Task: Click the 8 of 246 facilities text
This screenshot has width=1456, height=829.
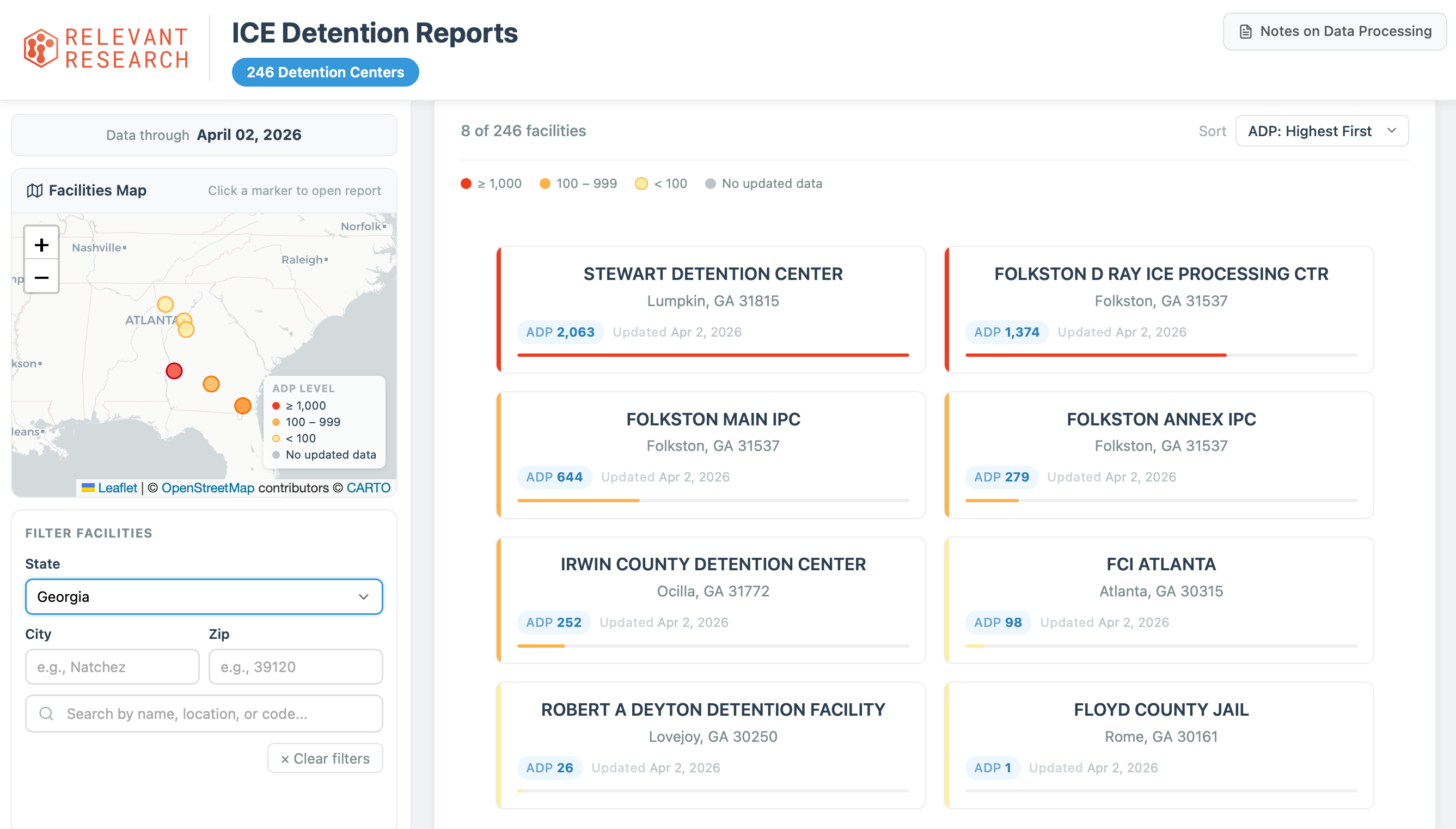Action: click(x=523, y=131)
